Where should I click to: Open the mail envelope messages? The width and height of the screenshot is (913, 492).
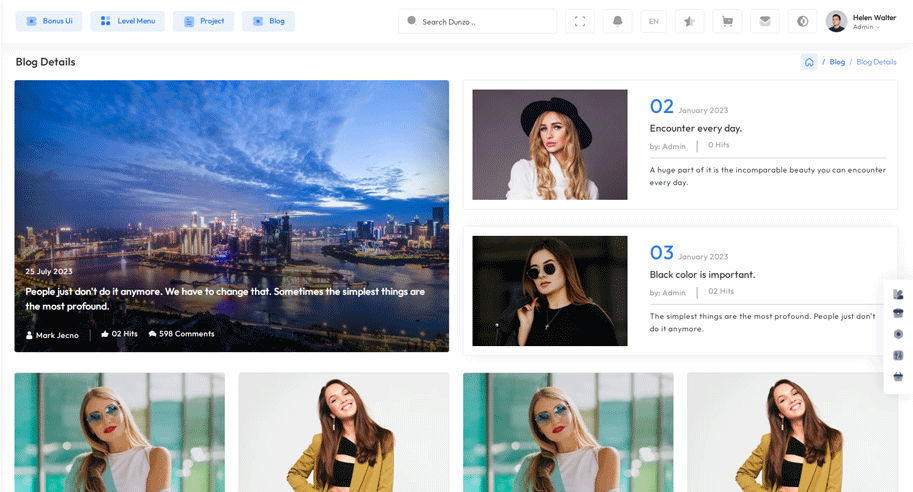click(765, 21)
